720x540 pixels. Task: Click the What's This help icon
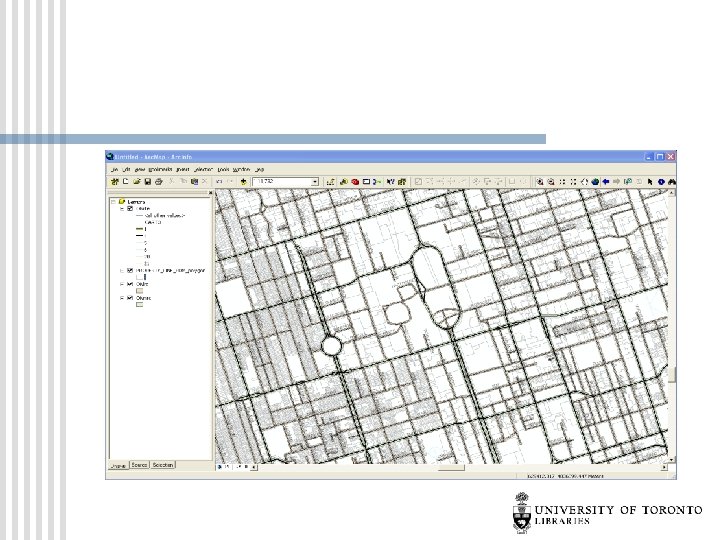tap(391, 182)
